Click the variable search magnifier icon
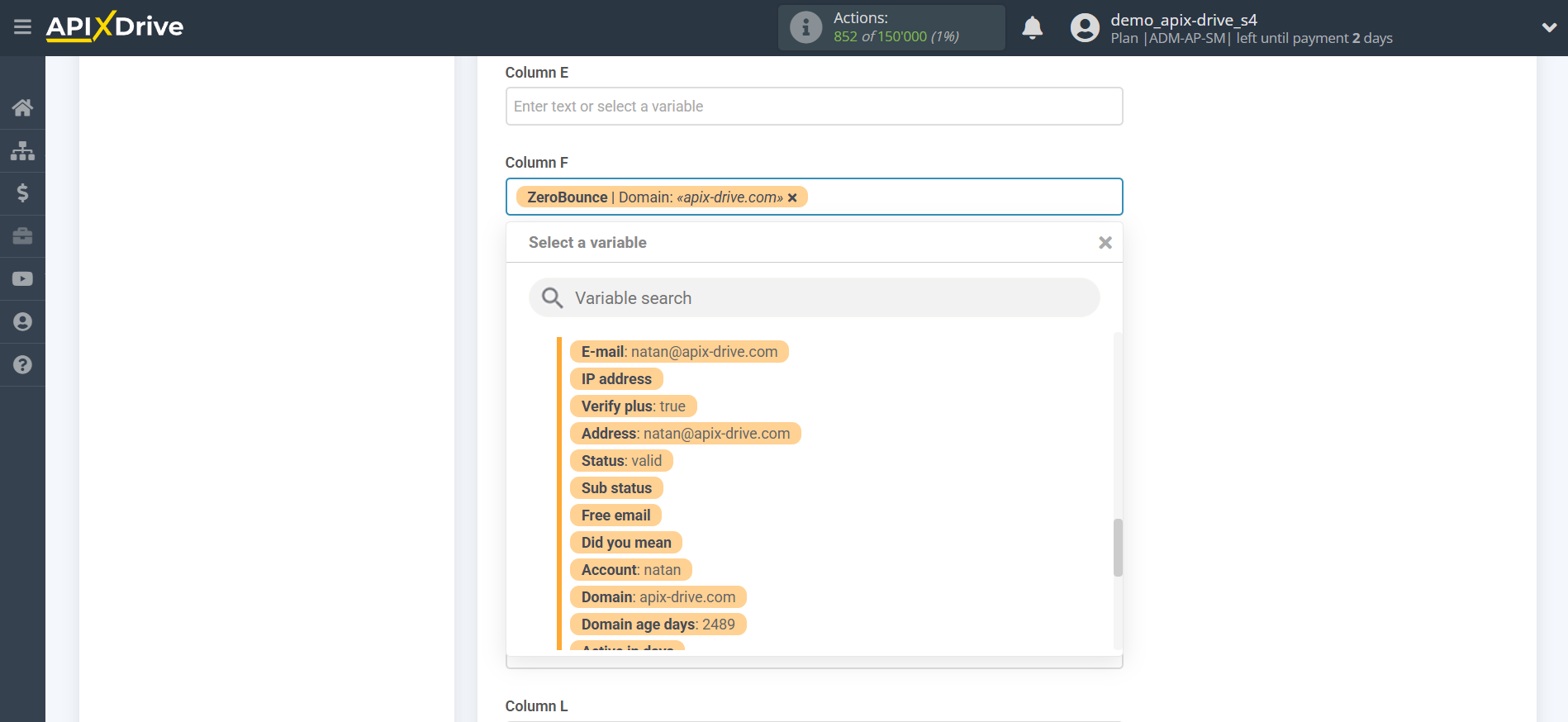Viewport: 1568px width, 722px height. [x=552, y=298]
